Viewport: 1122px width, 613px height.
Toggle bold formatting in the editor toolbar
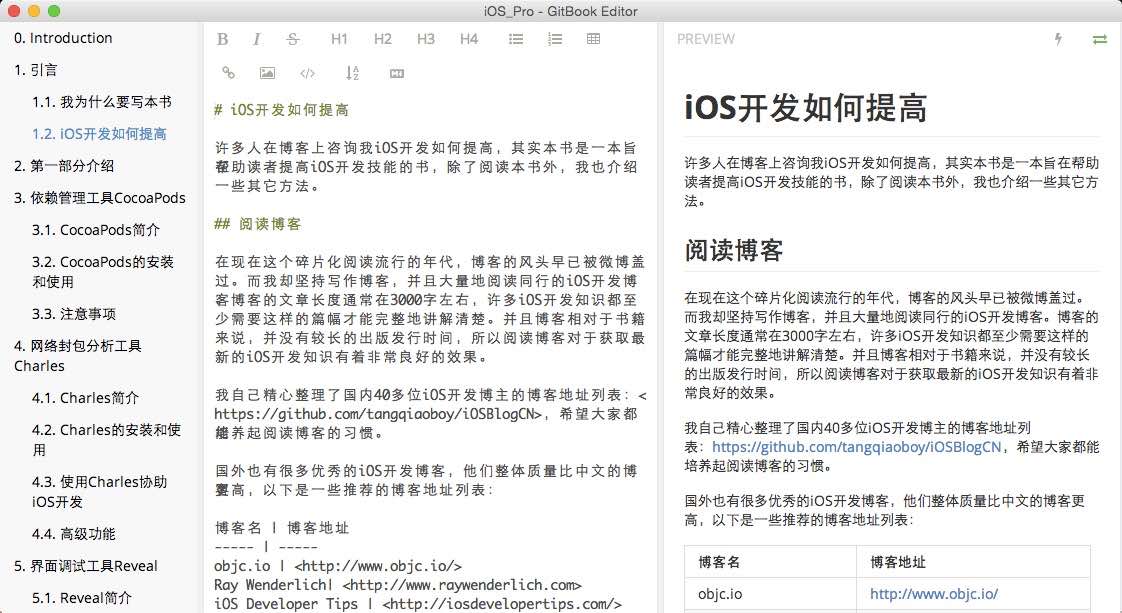(x=223, y=39)
